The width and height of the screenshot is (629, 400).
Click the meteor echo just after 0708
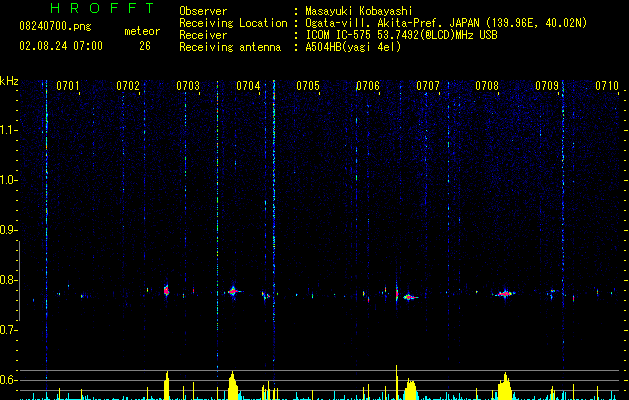pyautogui.click(x=504, y=294)
